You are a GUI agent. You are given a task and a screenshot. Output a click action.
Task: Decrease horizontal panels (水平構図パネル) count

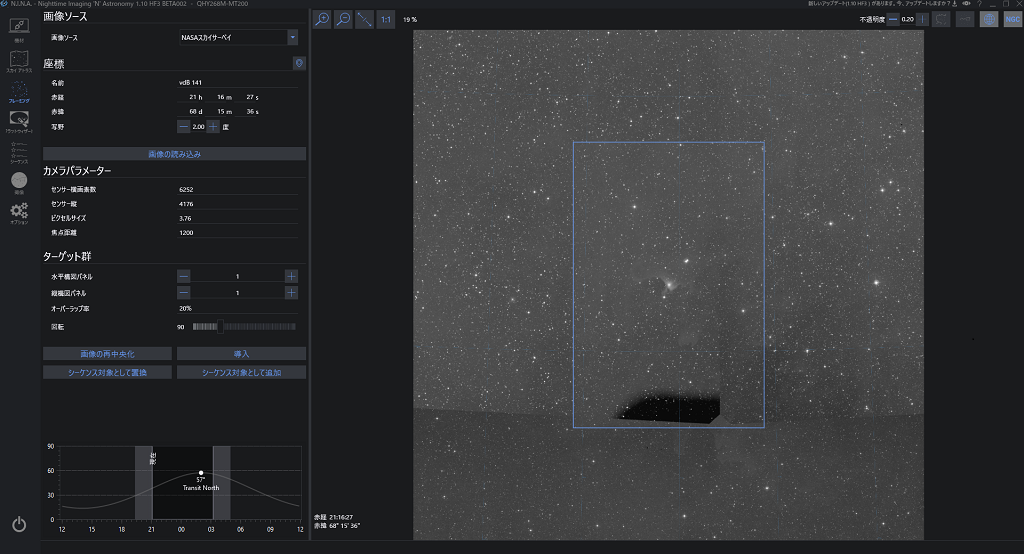click(x=184, y=276)
